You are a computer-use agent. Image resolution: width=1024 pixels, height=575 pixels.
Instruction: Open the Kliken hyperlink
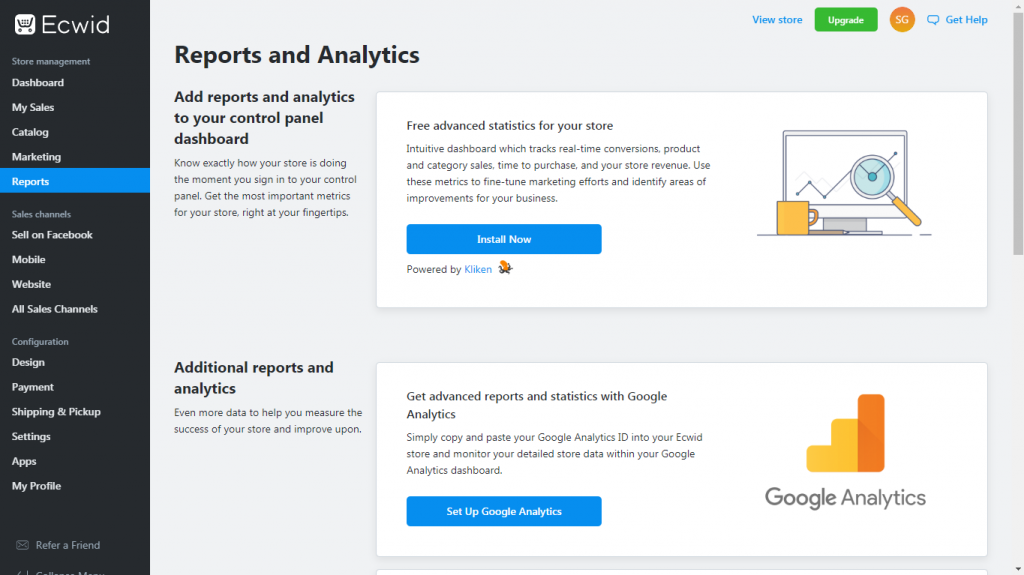tap(478, 270)
